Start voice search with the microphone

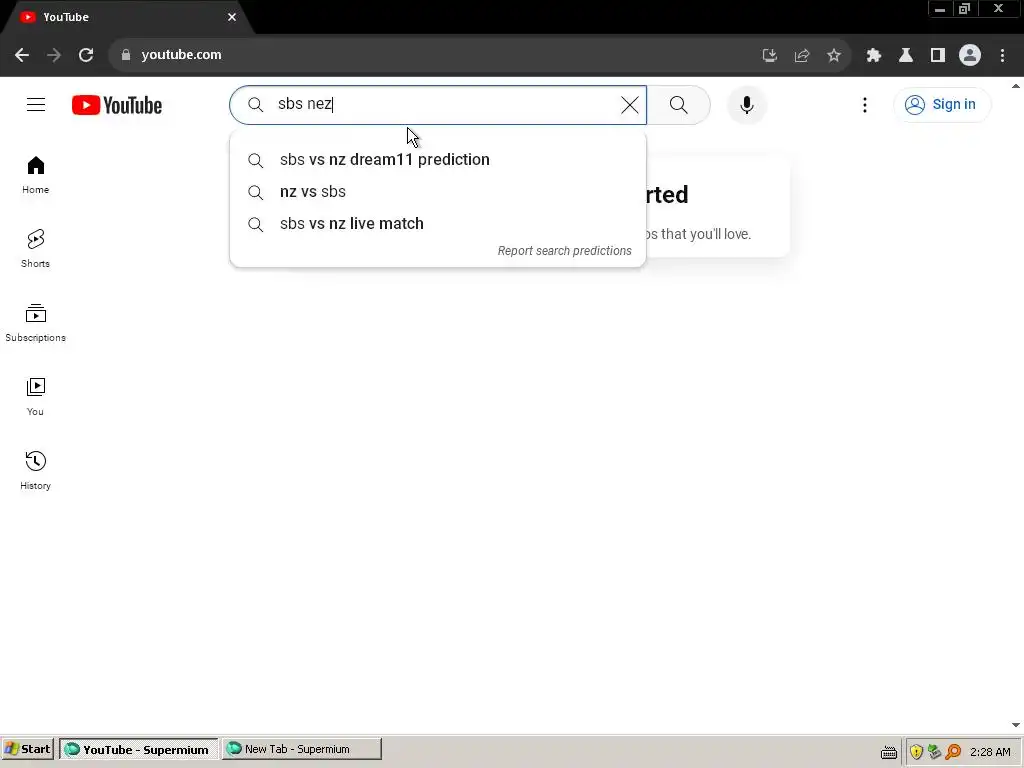pyautogui.click(x=746, y=104)
